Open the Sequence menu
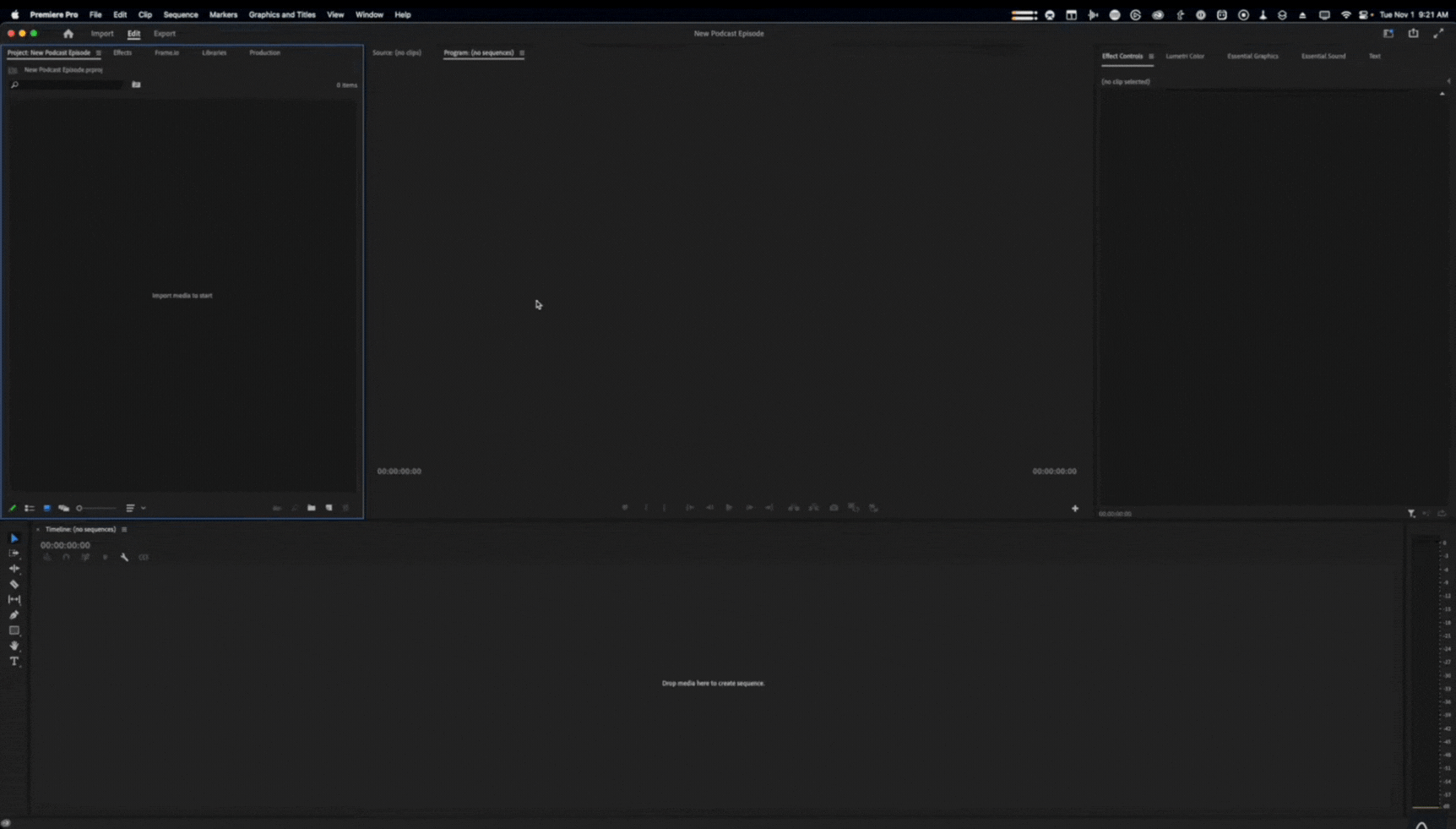1456x829 pixels. pos(180,14)
